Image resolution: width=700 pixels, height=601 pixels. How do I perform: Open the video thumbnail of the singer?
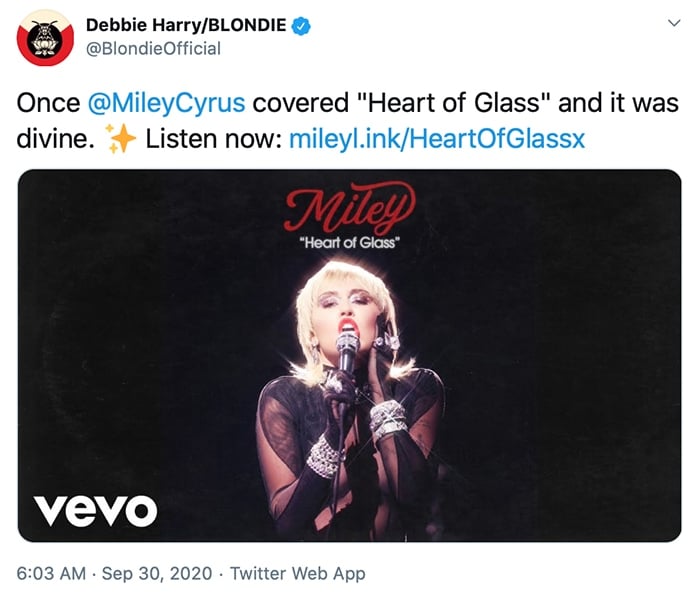point(350,355)
